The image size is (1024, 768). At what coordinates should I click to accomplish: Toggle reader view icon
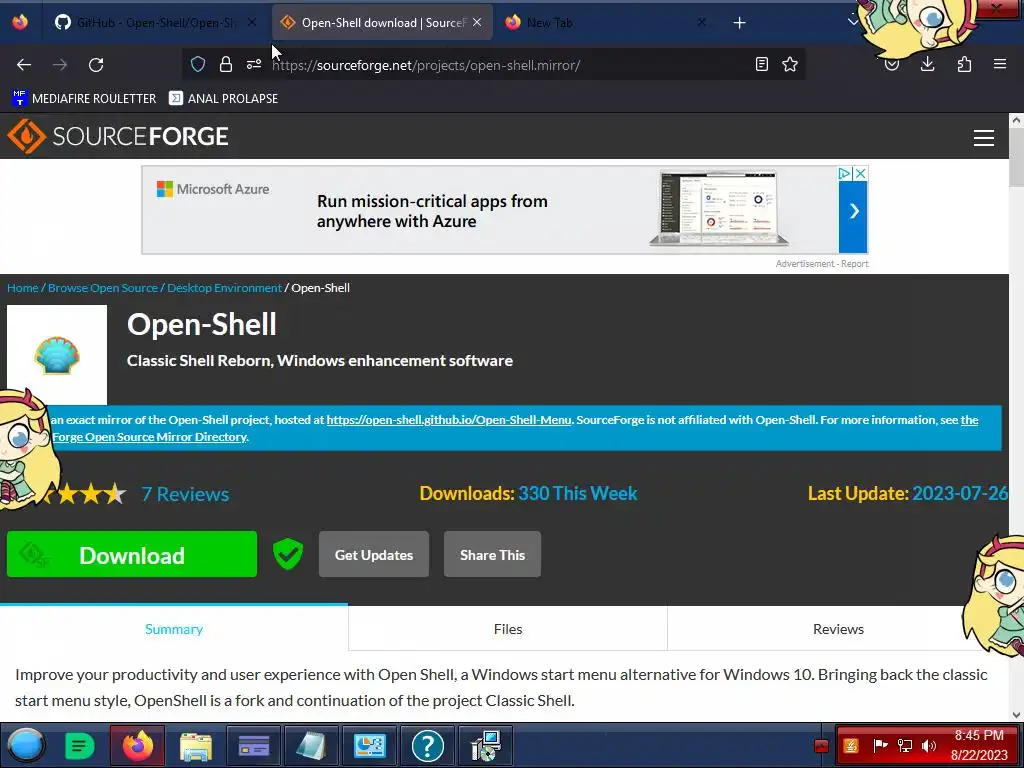coord(761,64)
